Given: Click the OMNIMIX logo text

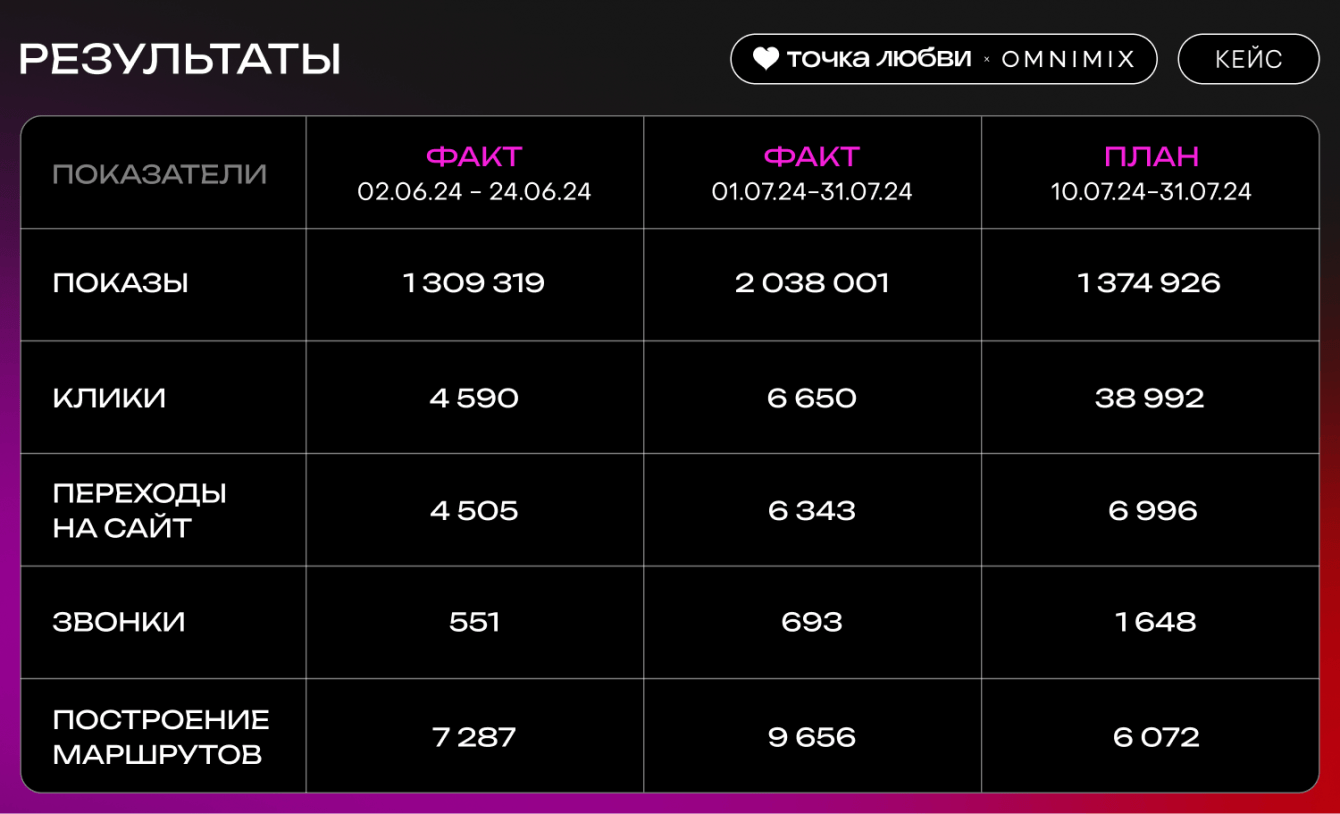Looking at the screenshot, I should [1068, 59].
